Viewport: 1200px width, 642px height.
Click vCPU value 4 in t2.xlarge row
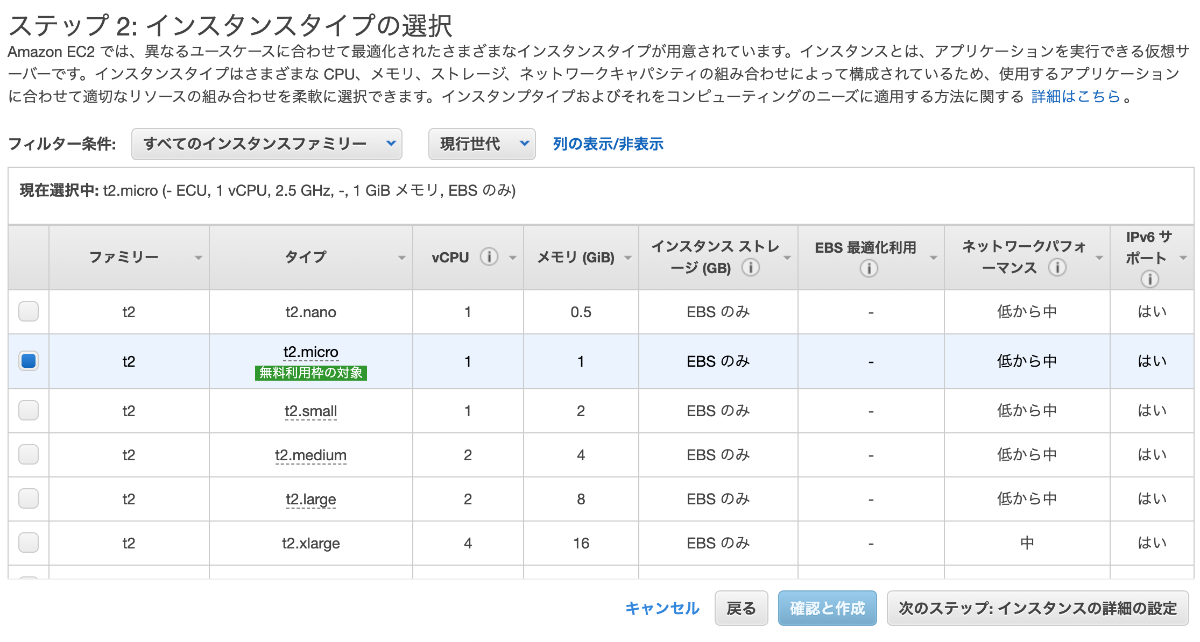(x=467, y=543)
